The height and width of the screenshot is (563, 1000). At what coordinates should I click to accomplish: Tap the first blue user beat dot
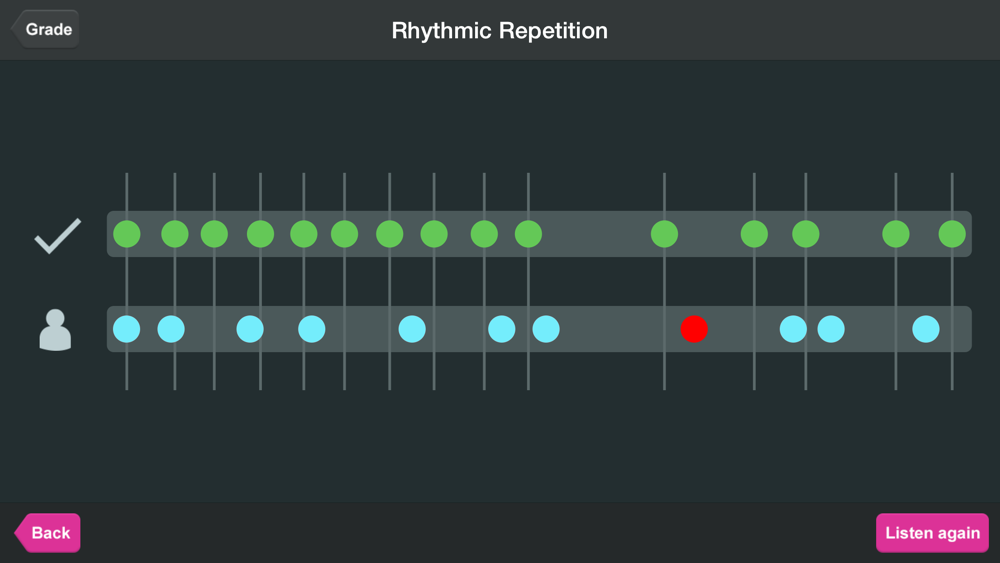(126, 329)
